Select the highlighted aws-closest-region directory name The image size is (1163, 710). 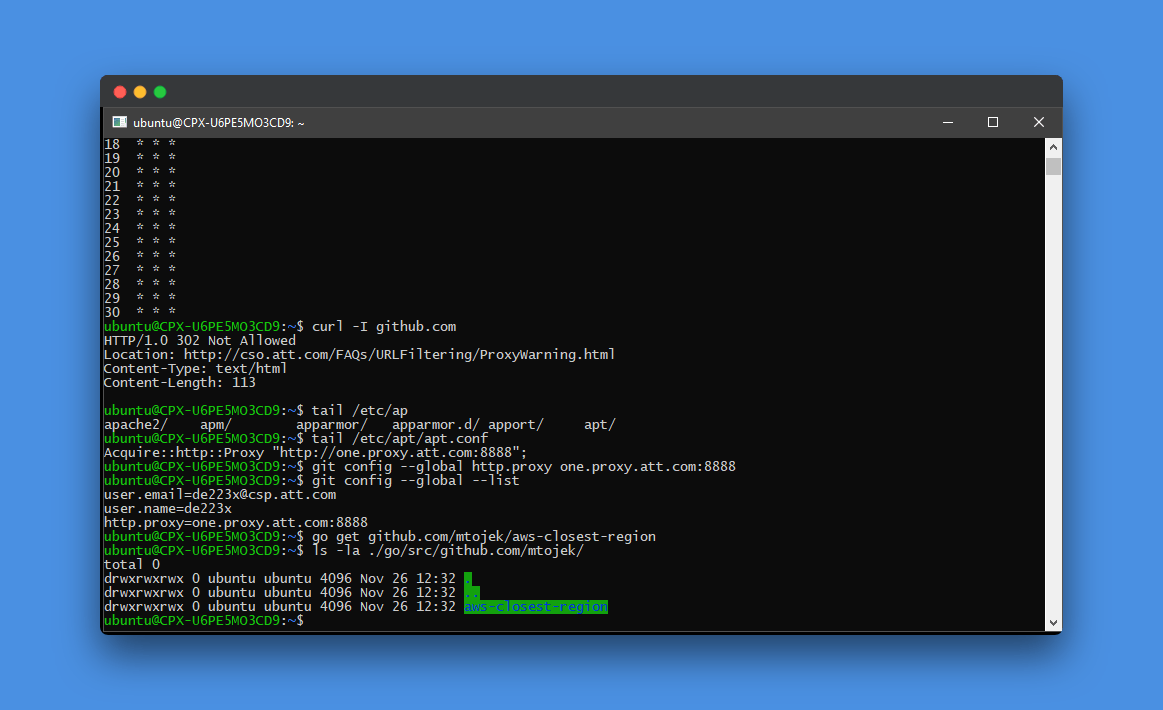534,606
